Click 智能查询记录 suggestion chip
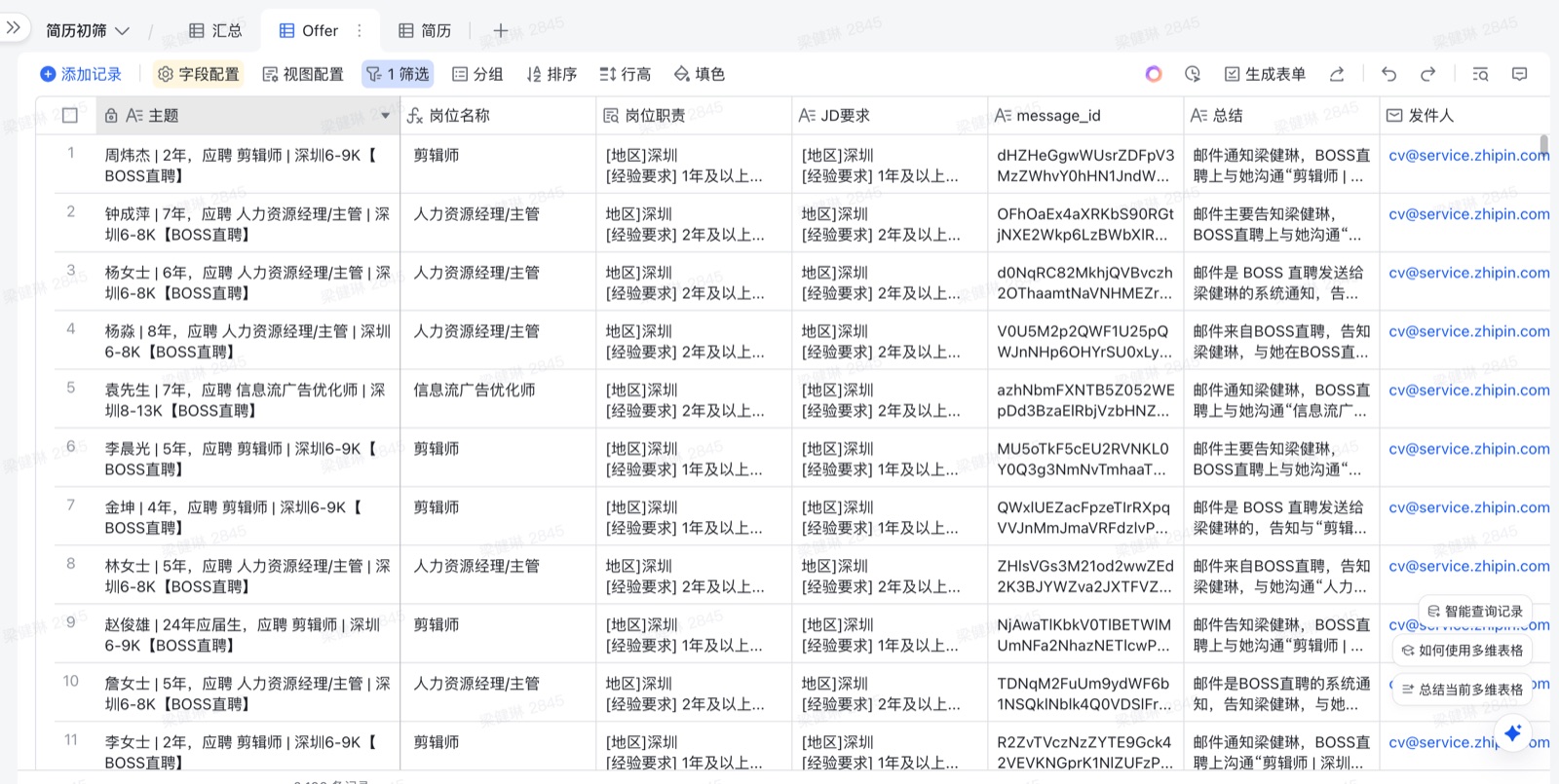1559x784 pixels. (1474, 611)
